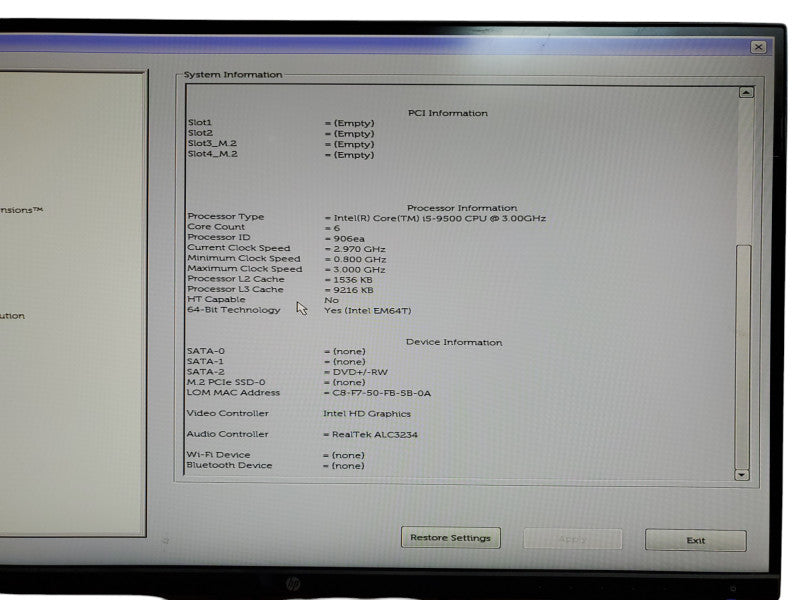The image size is (800, 600).
Task: Click the SATA-0 row label
Action: pyautogui.click(x=206, y=351)
